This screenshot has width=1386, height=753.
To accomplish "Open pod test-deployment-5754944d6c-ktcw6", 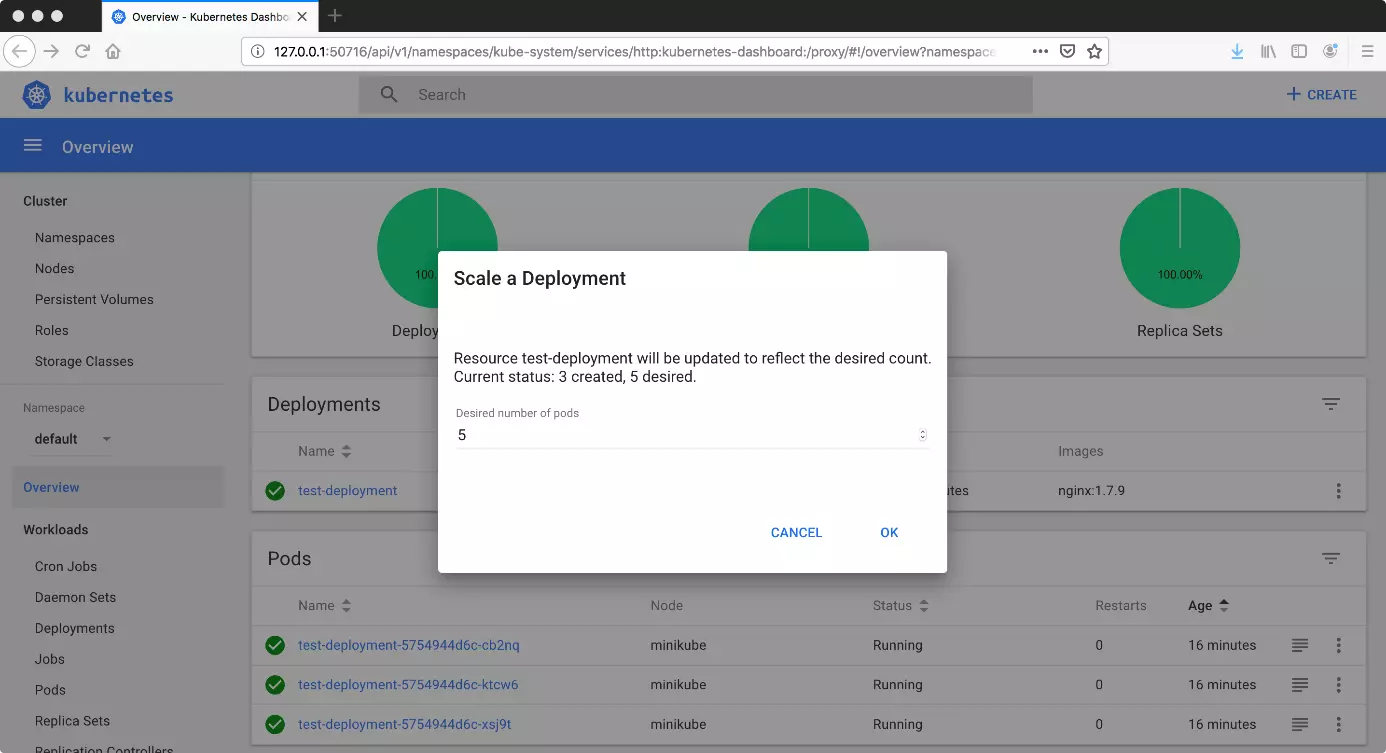I will (x=408, y=685).
